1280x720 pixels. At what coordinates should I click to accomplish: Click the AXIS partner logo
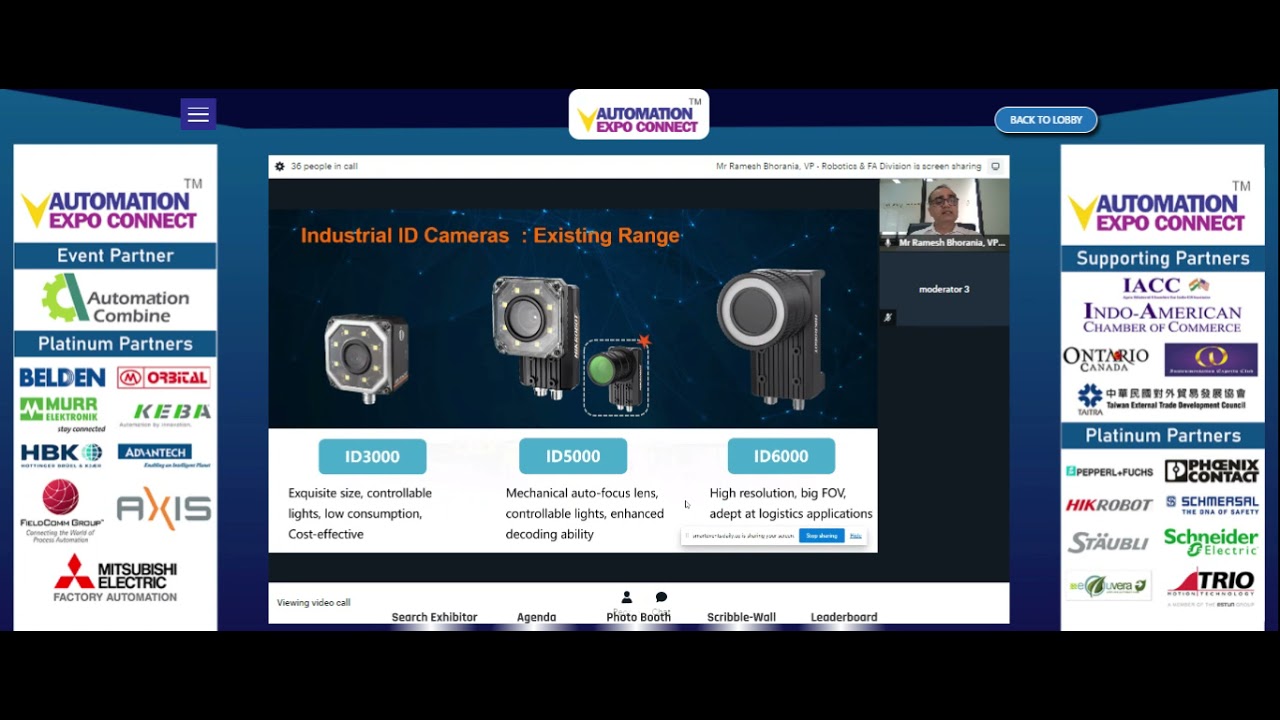tap(164, 508)
